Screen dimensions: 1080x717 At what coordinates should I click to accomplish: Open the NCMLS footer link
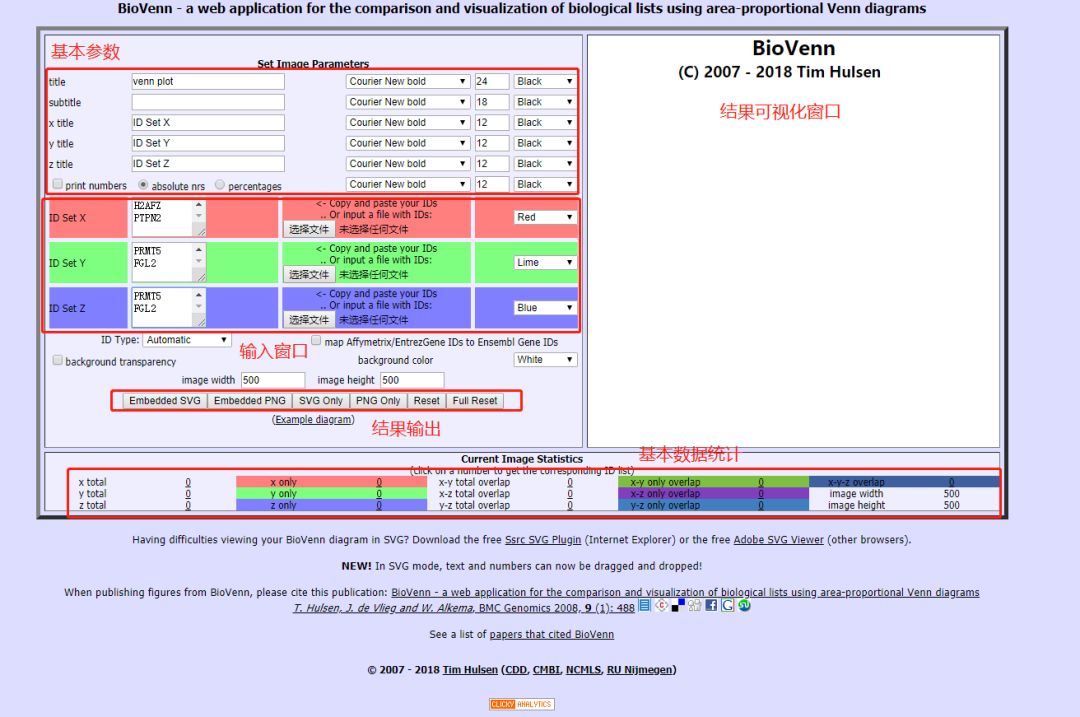[x=583, y=669]
